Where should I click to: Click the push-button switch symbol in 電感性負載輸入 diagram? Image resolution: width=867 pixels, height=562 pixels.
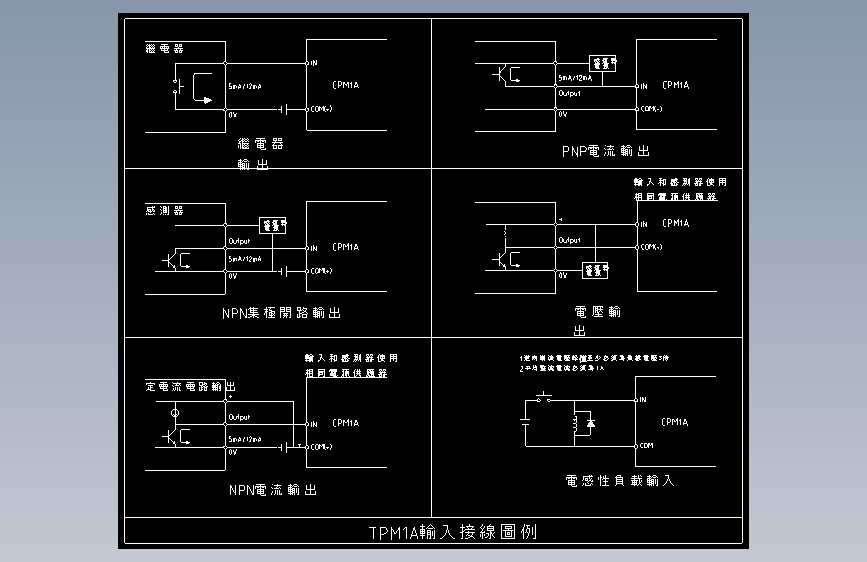[x=544, y=397]
